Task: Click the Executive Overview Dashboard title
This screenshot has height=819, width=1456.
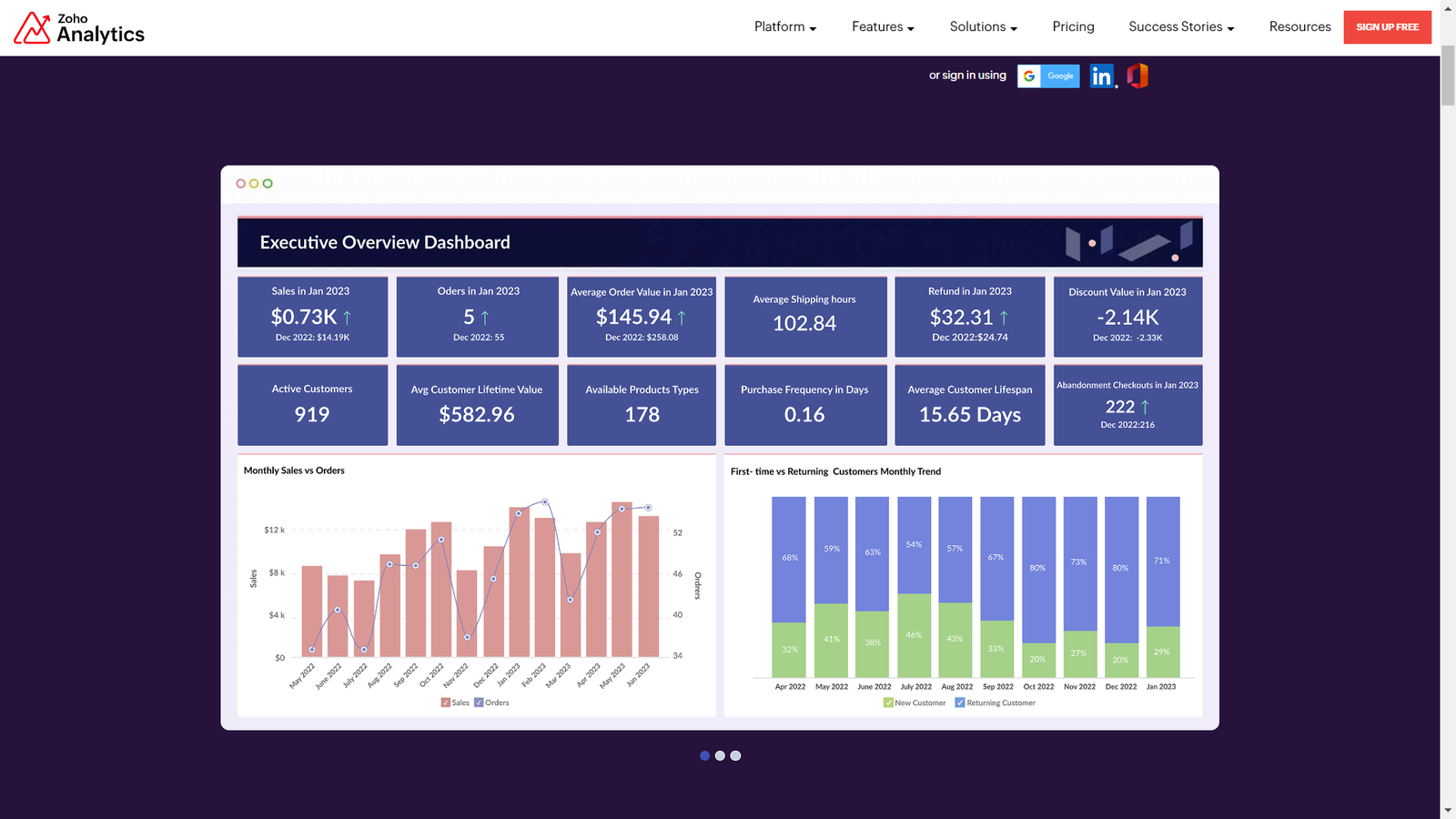Action: point(385,243)
